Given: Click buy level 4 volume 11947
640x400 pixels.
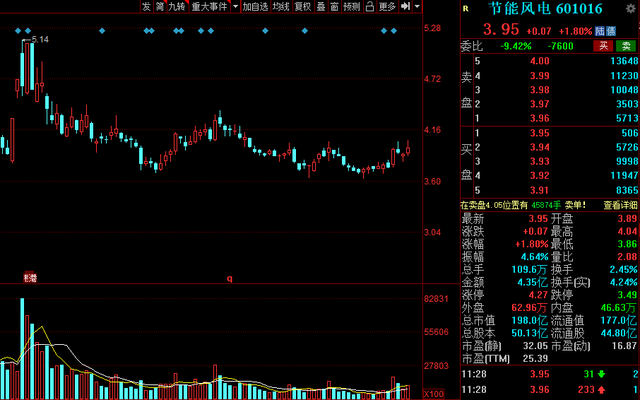Looking at the screenshot, I should coord(624,176).
